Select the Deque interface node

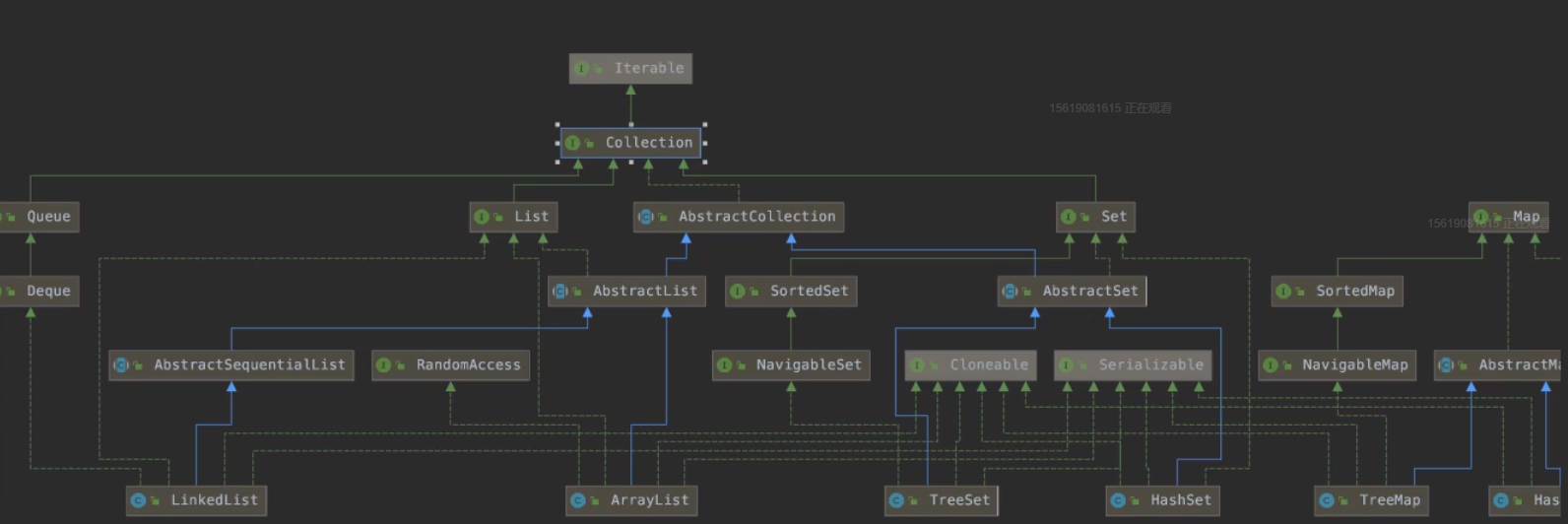point(38,292)
